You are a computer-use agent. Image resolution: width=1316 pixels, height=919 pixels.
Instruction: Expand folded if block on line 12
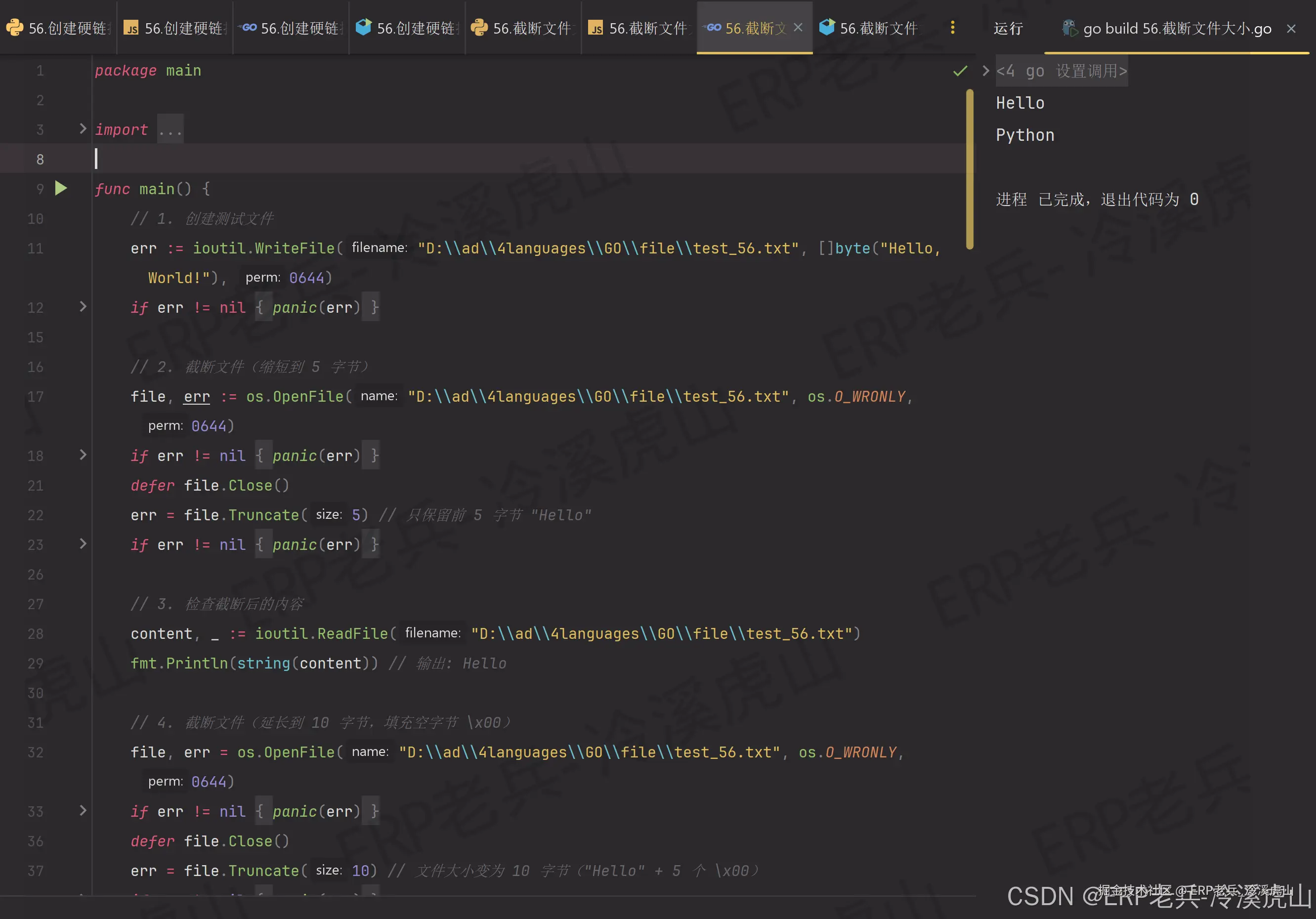83,307
